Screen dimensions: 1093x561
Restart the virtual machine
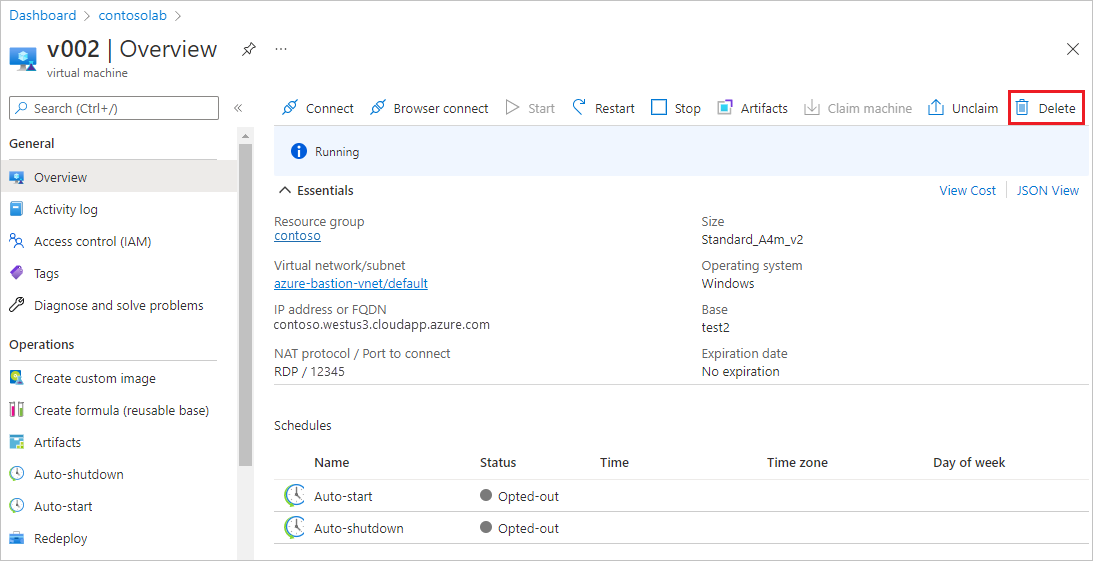pos(603,108)
